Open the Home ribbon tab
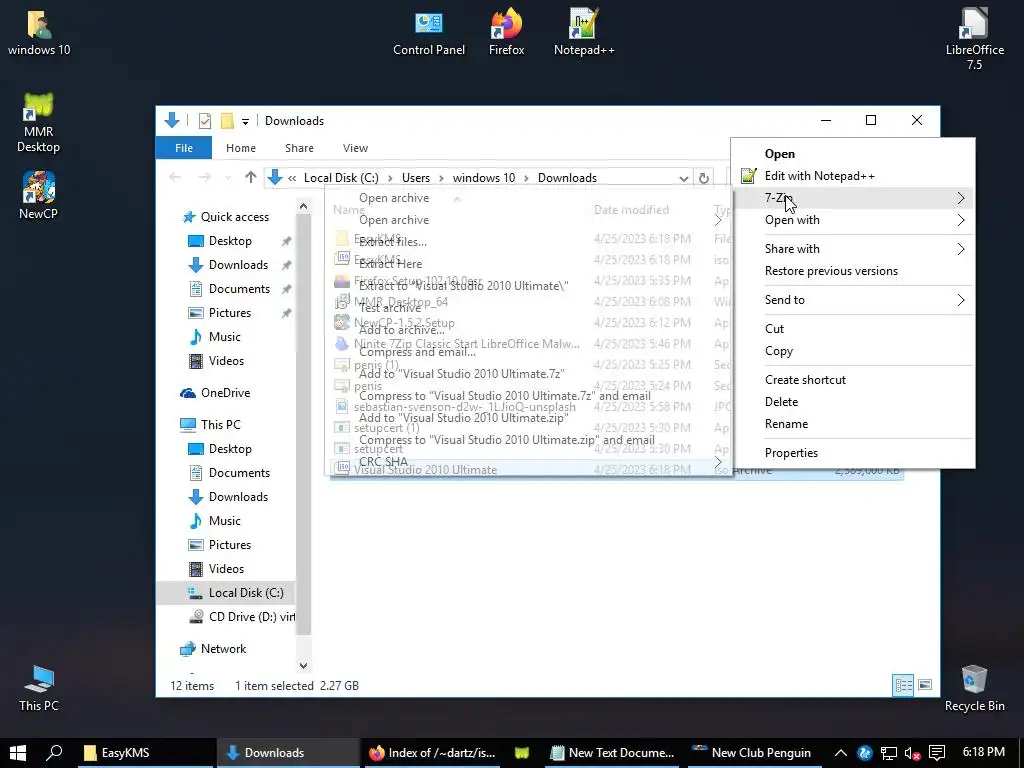The width and height of the screenshot is (1024, 768). click(241, 148)
